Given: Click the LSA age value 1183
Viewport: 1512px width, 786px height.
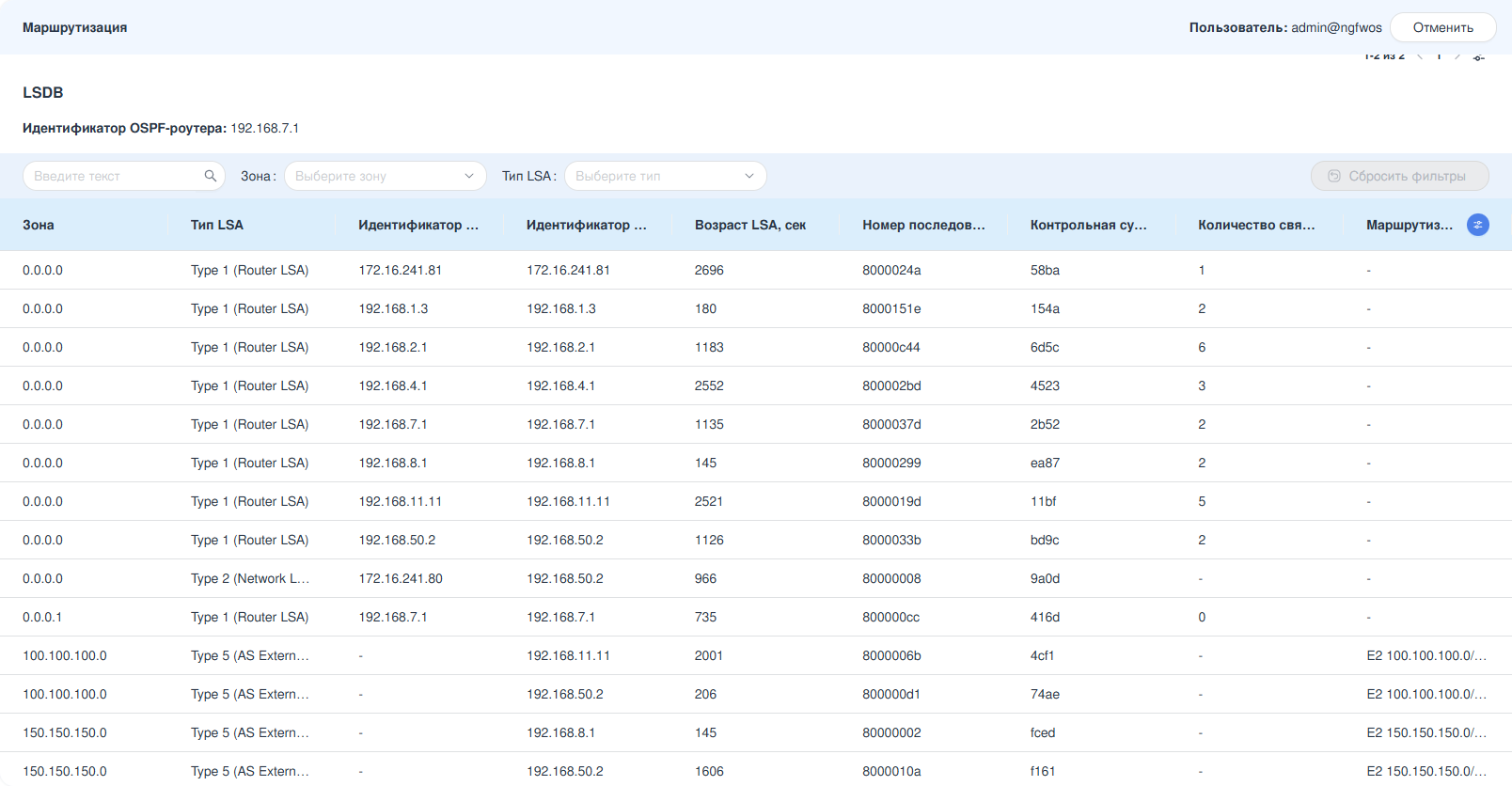Looking at the screenshot, I should 709,347.
